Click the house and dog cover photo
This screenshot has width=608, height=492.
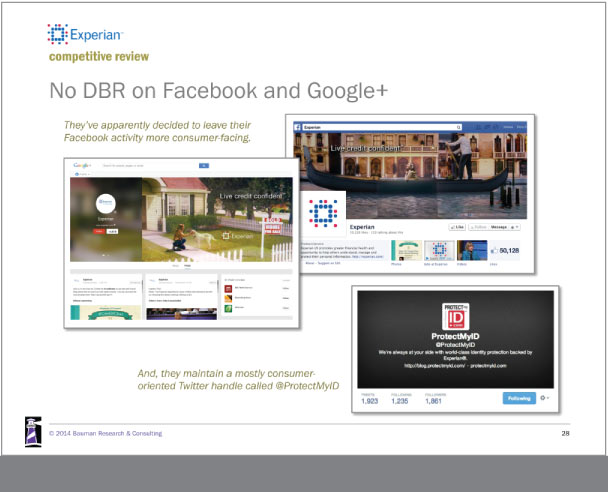[217, 219]
